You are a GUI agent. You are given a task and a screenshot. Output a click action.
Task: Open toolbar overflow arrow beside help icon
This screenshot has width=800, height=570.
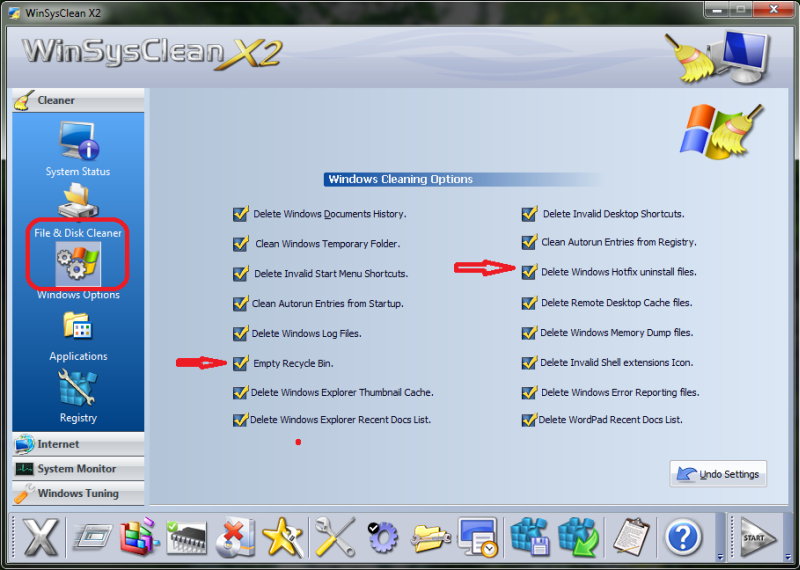tap(720, 556)
